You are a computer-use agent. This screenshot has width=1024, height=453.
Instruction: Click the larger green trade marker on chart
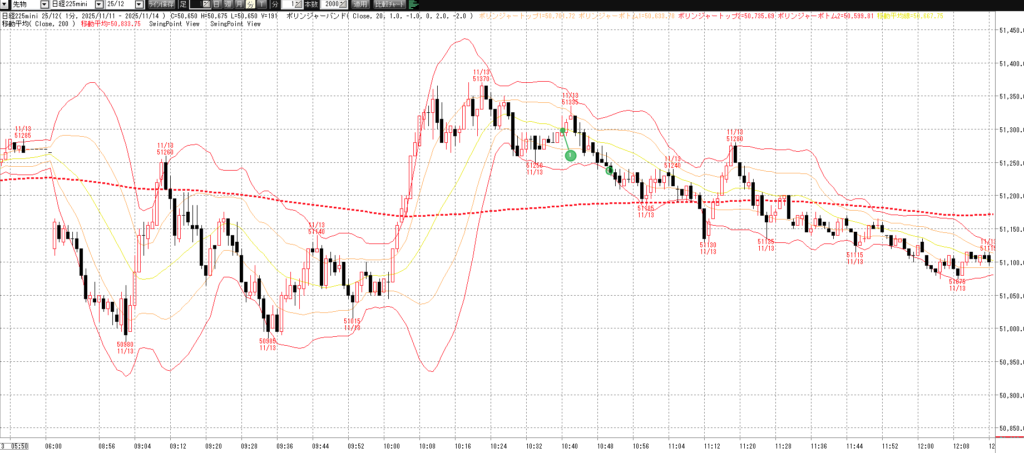[x=570, y=155]
